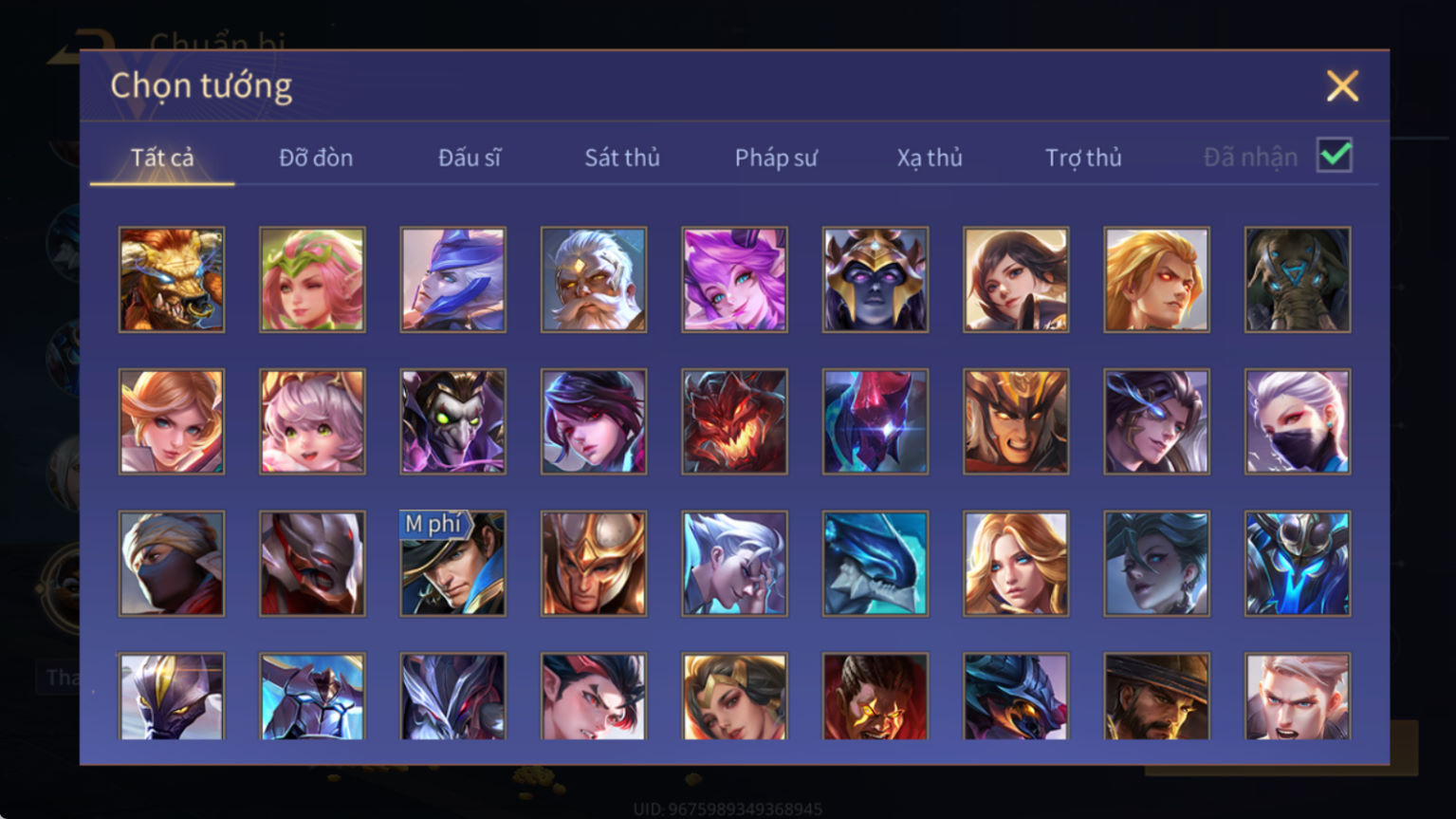Select the 'Tất cả' tab
Image resolution: width=1456 pixels, height=819 pixels.
(x=162, y=158)
